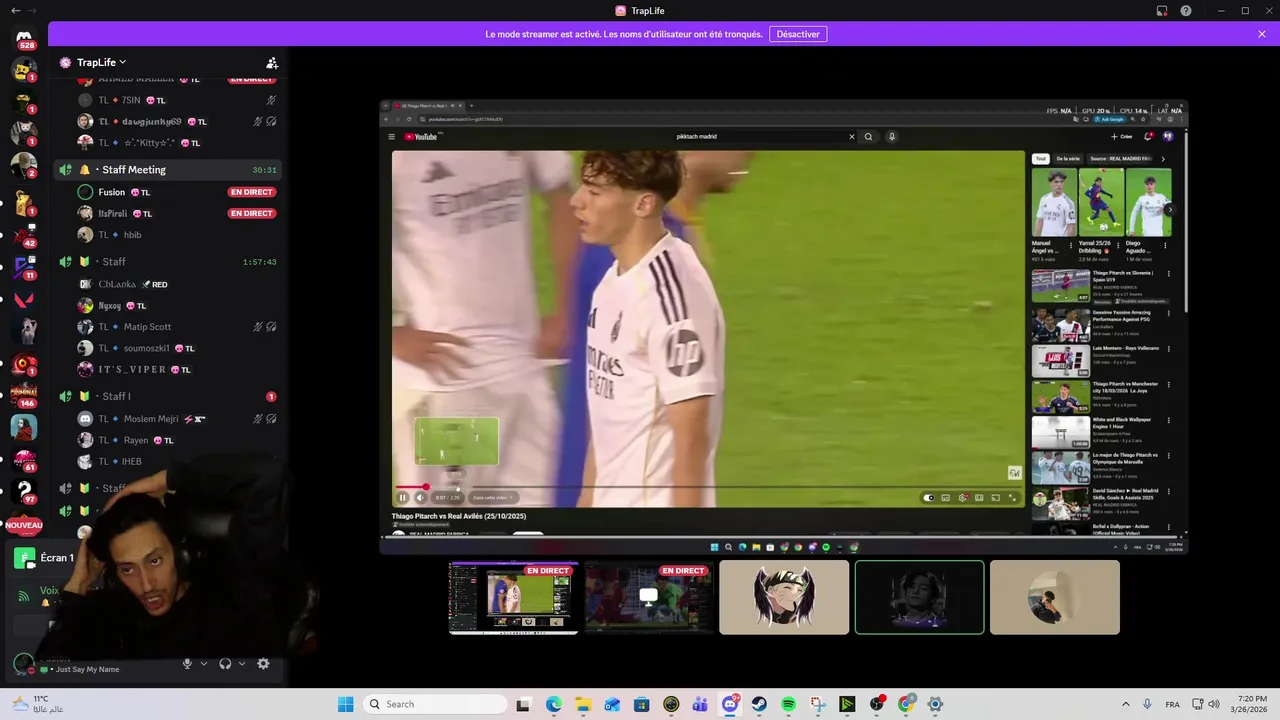The height and width of the screenshot is (720, 1280).
Task: Open YouTube notifications bell
Action: coord(1148,137)
